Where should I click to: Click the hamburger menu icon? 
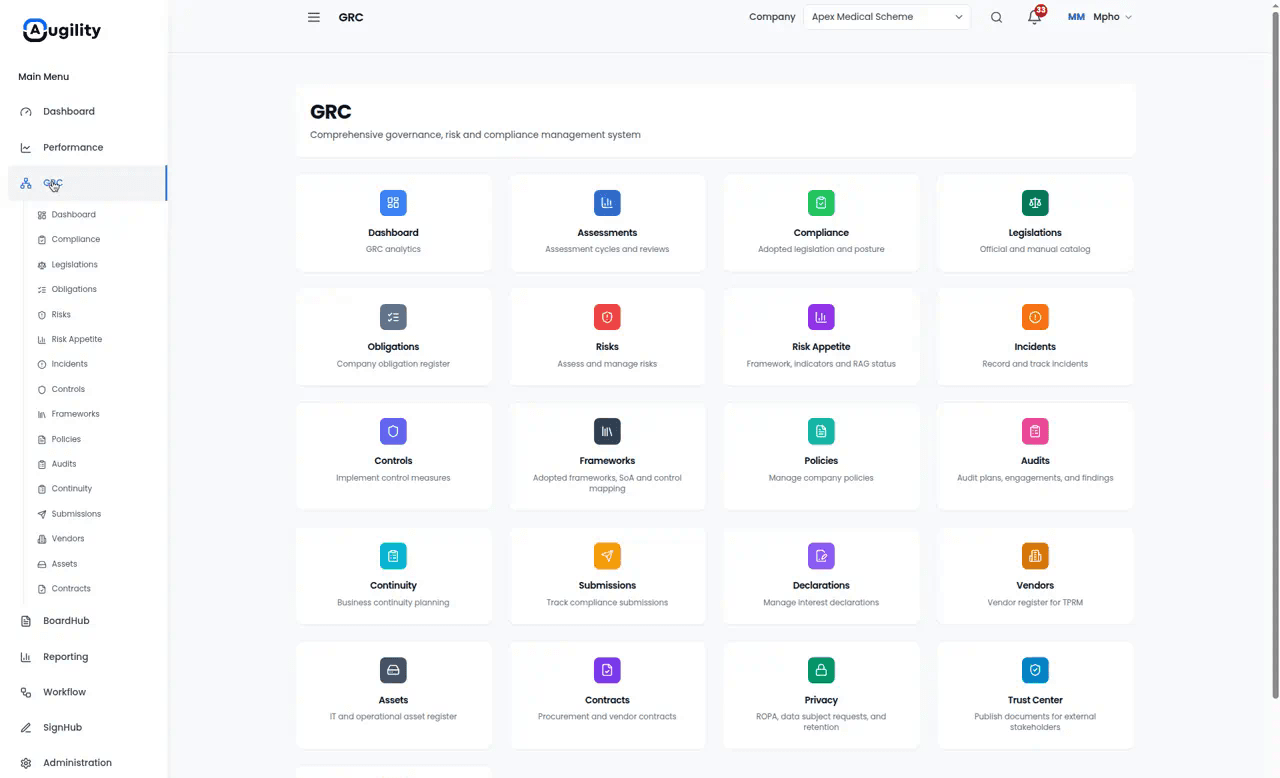click(x=314, y=17)
